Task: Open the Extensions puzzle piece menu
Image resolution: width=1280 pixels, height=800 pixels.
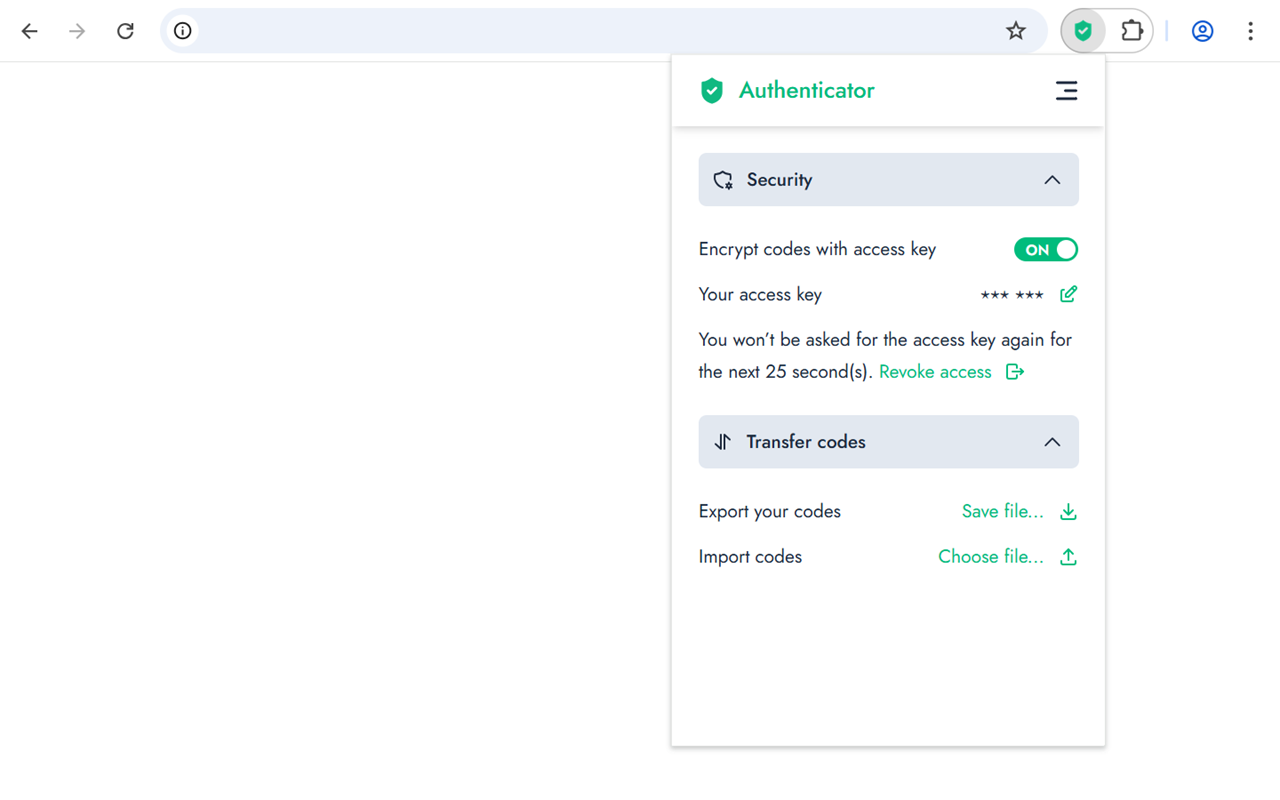Action: pos(1131,31)
